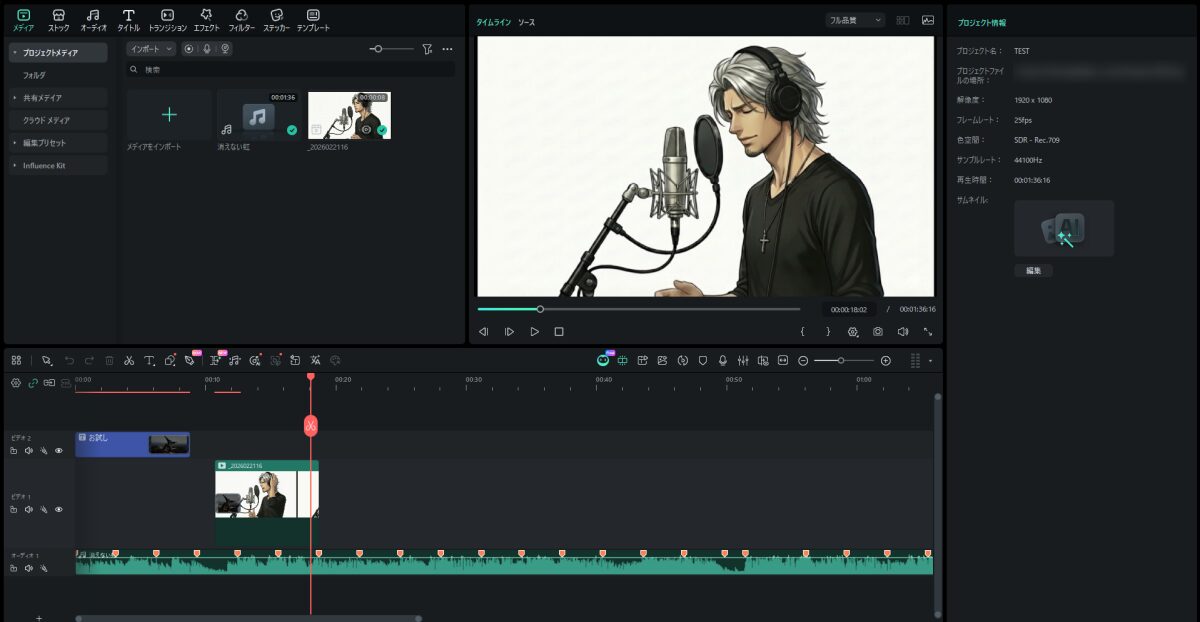Click the delete trash icon in timeline toolbar
Image resolution: width=1200 pixels, height=622 pixels.
(x=109, y=360)
